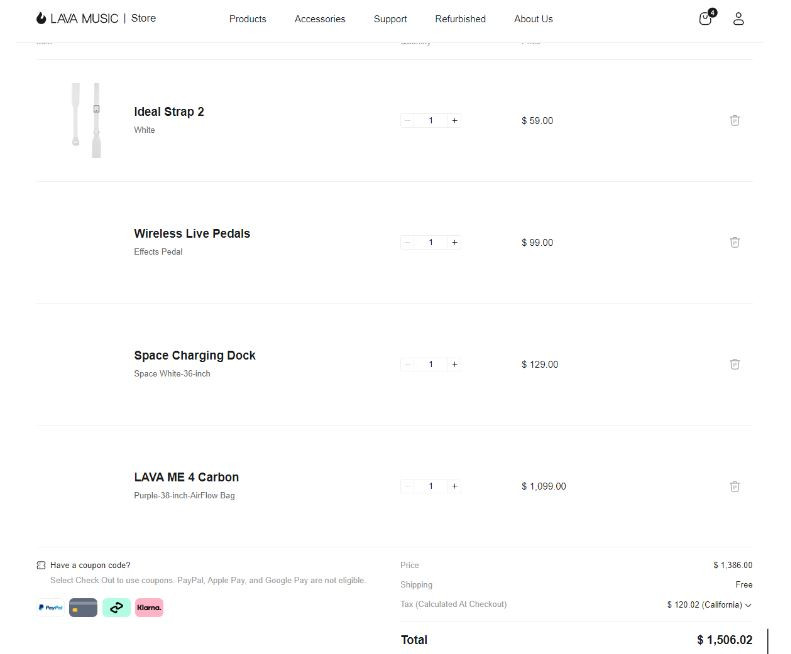
Task: Click the Space Charging Dock quantity field
Action: (x=431, y=364)
